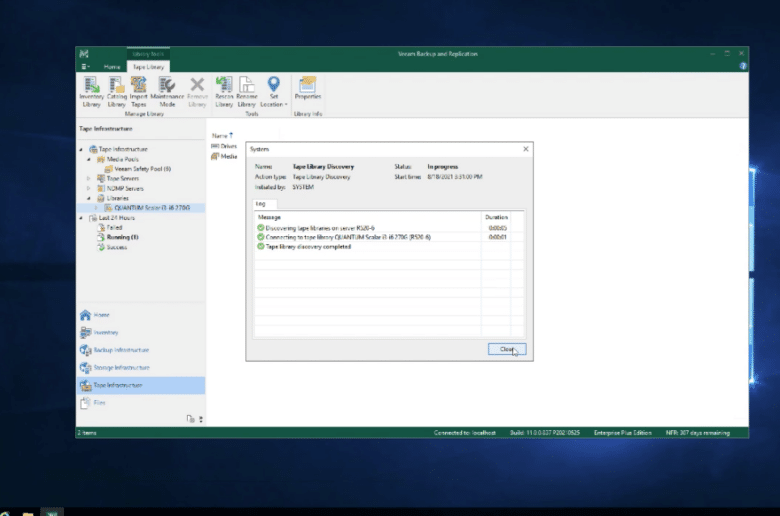Click the Veeam logo in title bar
The width and height of the screenshot is (780, 516).
click(x=84, y=54)
